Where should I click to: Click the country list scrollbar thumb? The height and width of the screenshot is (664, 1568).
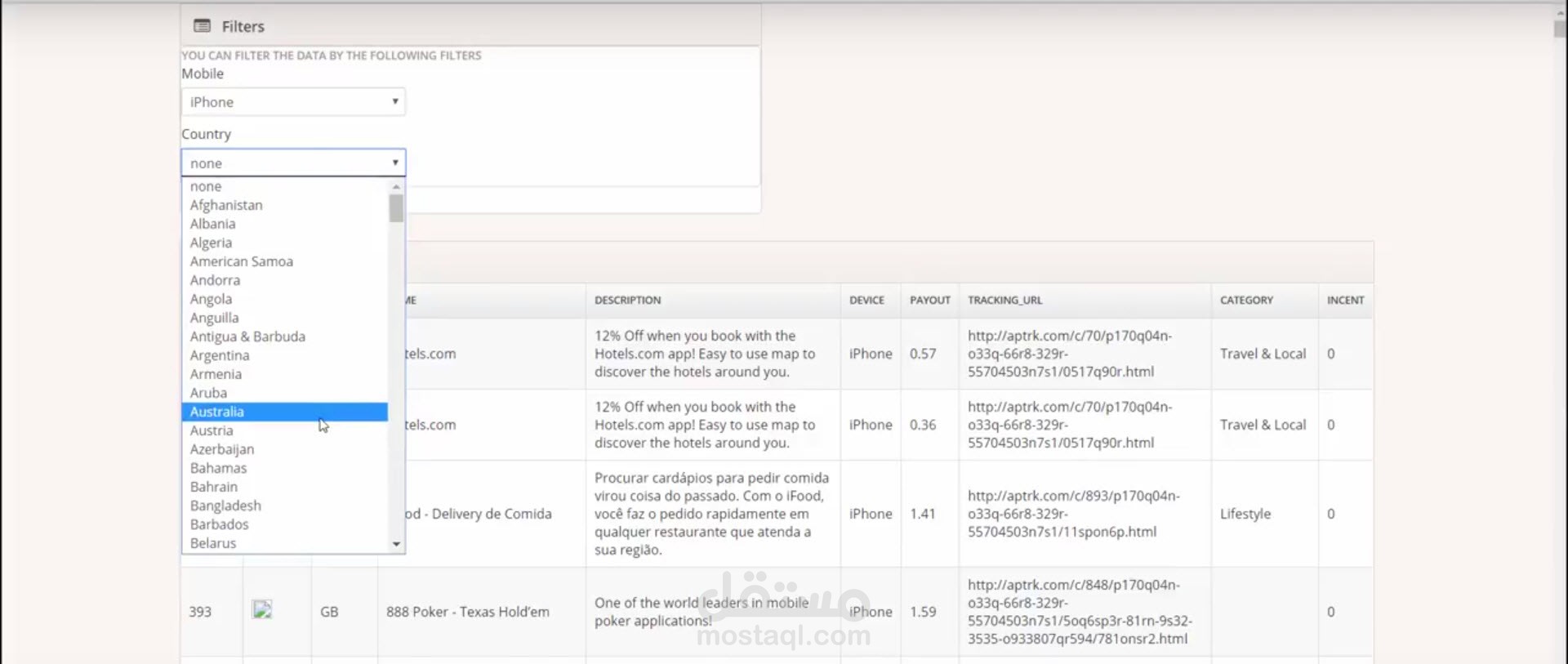396,208
